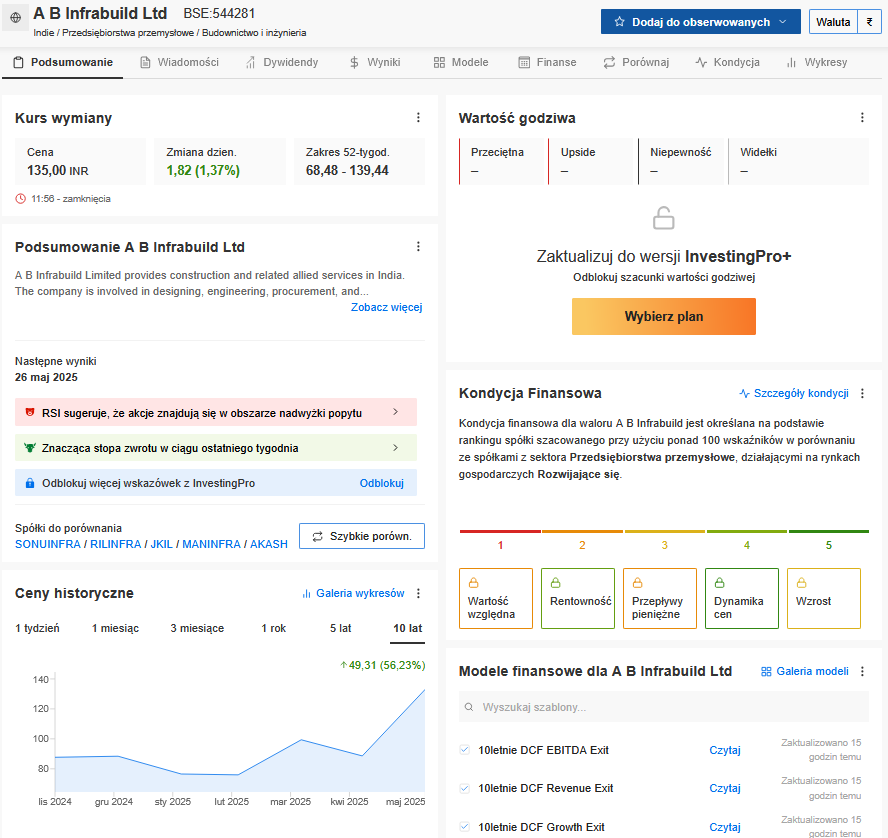888x838 pixels.
Task: Open the Kurs wymiany three-dot menu
Action: tap(419, 117)
